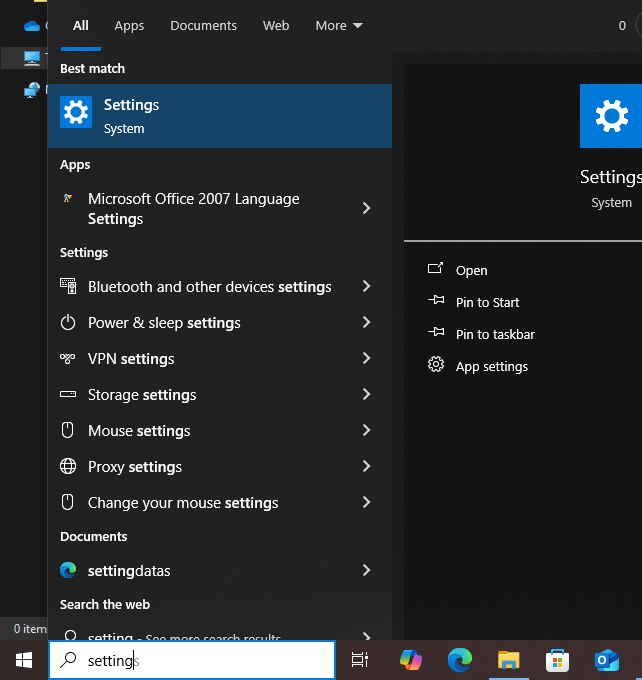
Task: Expand Bluetooth and other devices settings chevron
Action: [x=367, y=286]
